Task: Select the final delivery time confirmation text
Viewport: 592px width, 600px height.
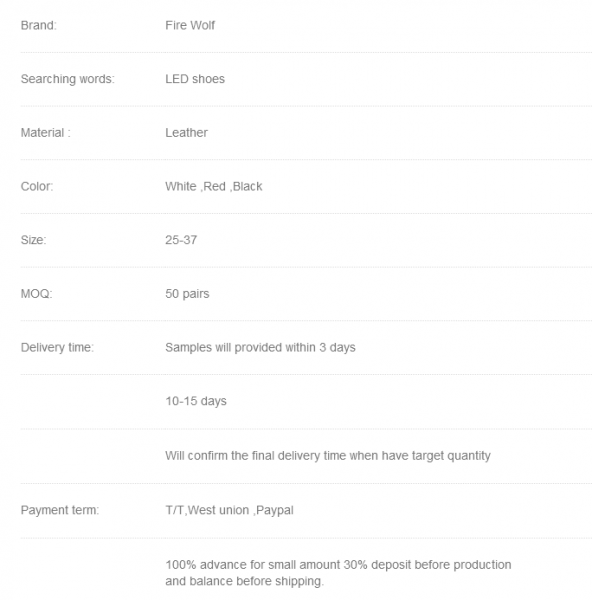Action: pos(328,456)
